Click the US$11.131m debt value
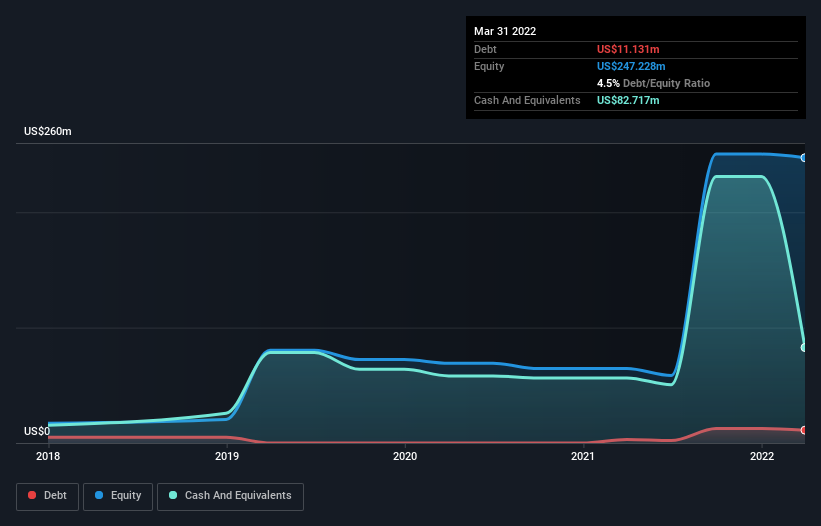 pos(628,49)
